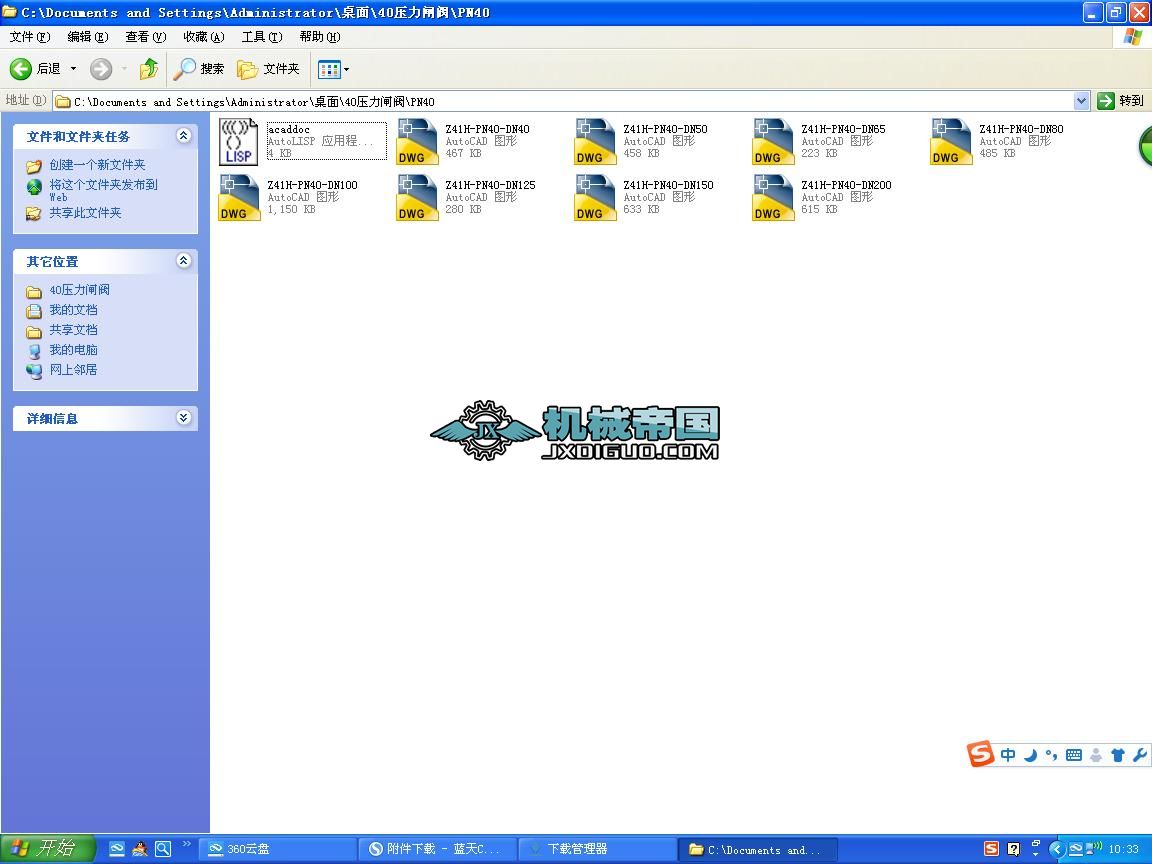Click the question mark tray icon

point(1014,849)
